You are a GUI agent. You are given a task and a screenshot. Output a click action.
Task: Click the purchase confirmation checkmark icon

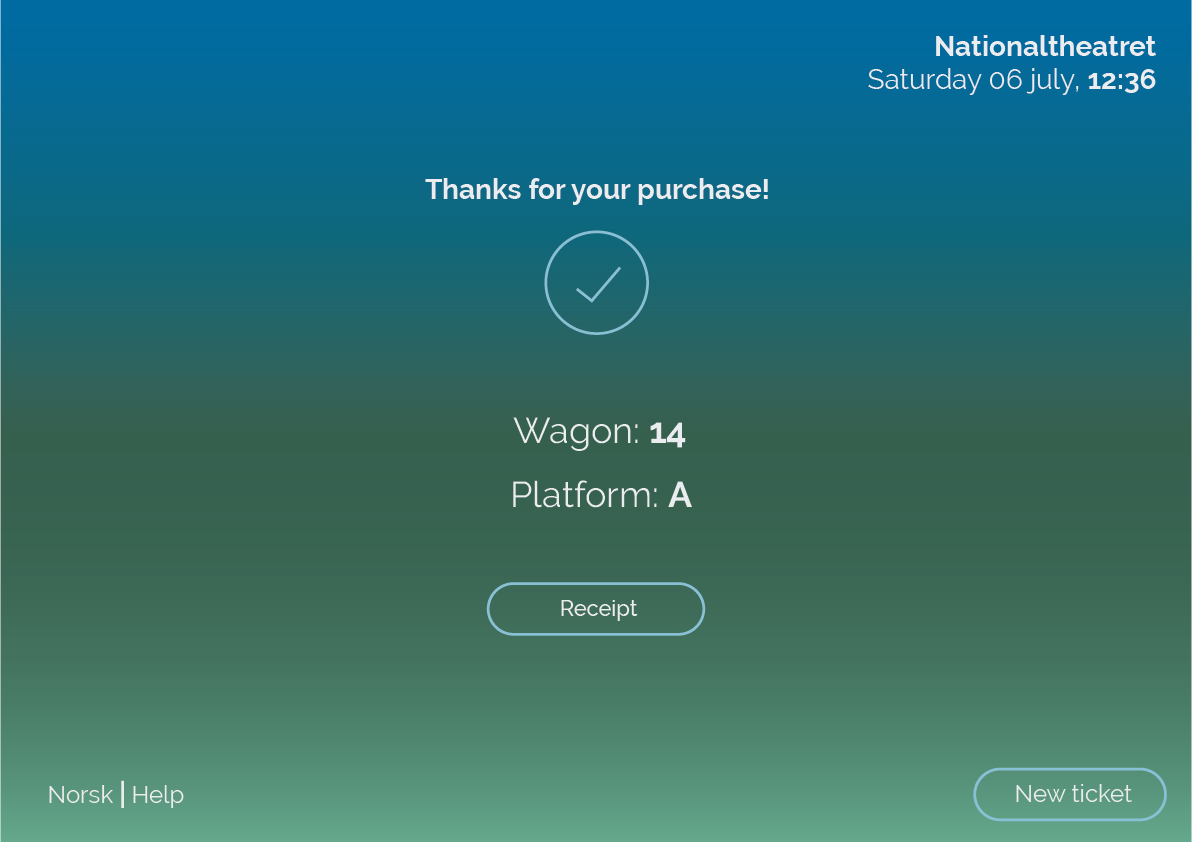tap(598, 284)
